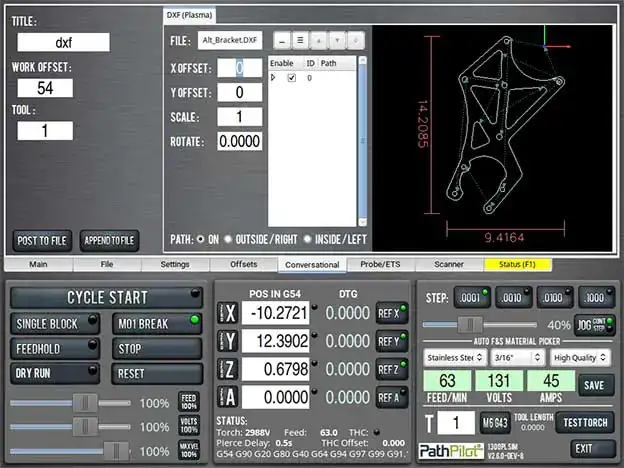Open the Stainless Steel material dropdown
Image resolution: width=624 pixels, height=468 pixels.
[455, 357]
